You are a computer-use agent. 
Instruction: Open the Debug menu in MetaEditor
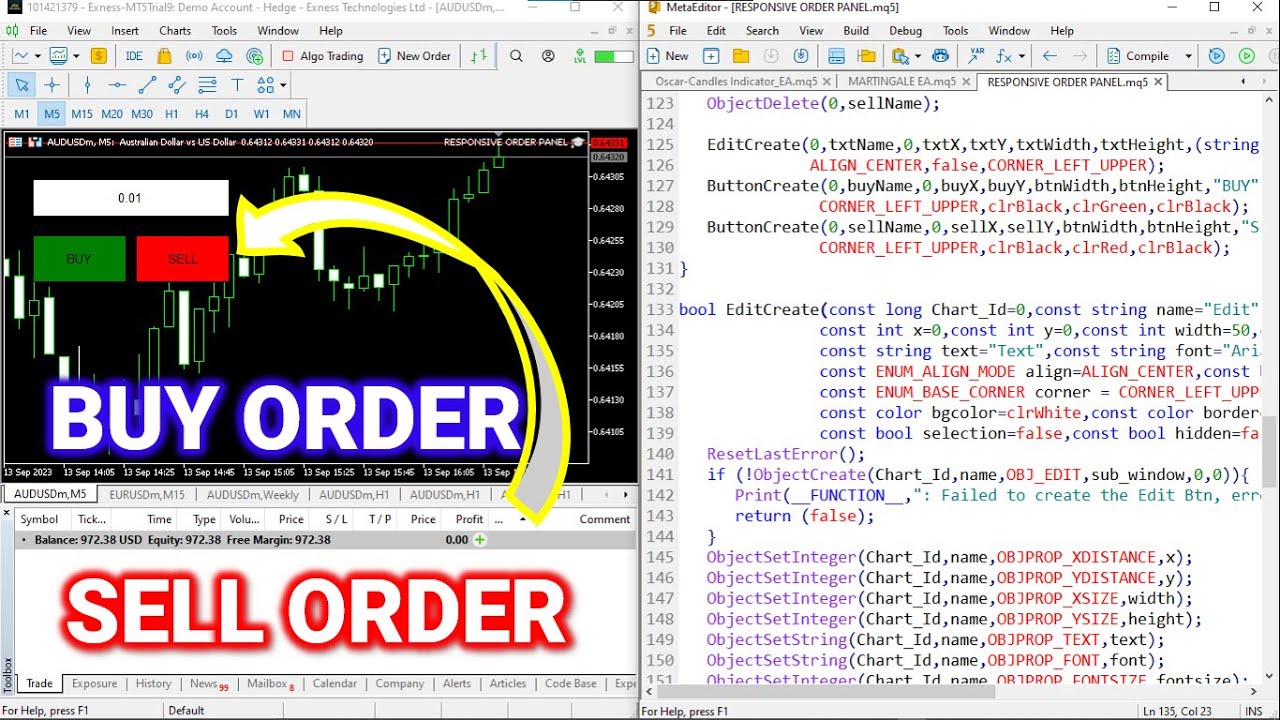click(906, 31)
